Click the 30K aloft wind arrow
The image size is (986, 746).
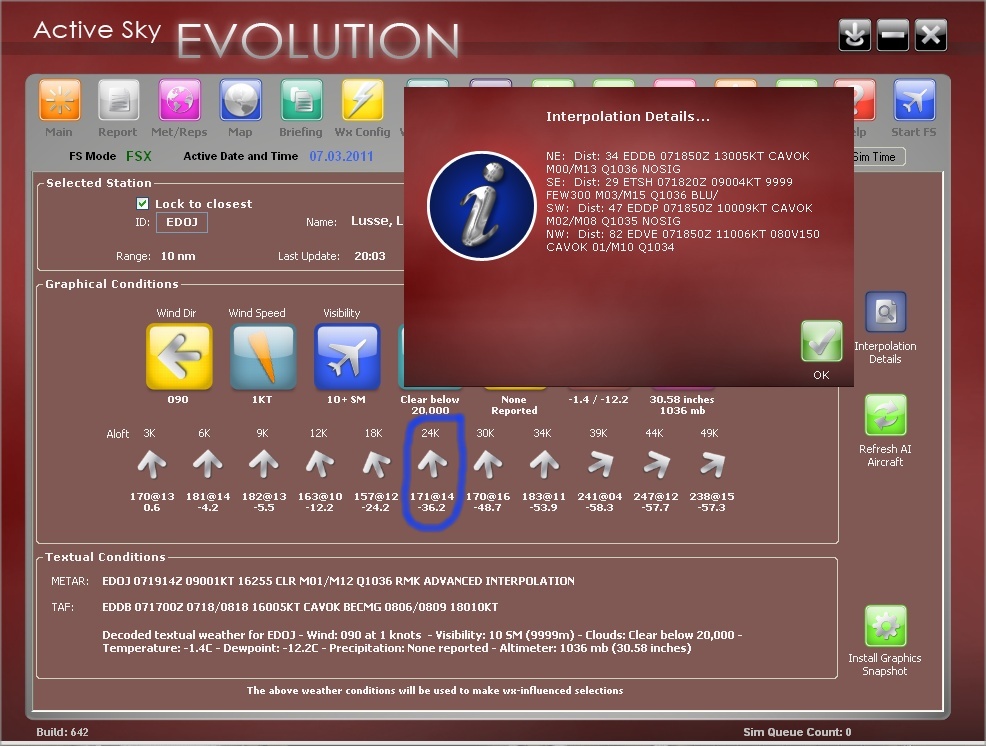[x=488, y=465]
